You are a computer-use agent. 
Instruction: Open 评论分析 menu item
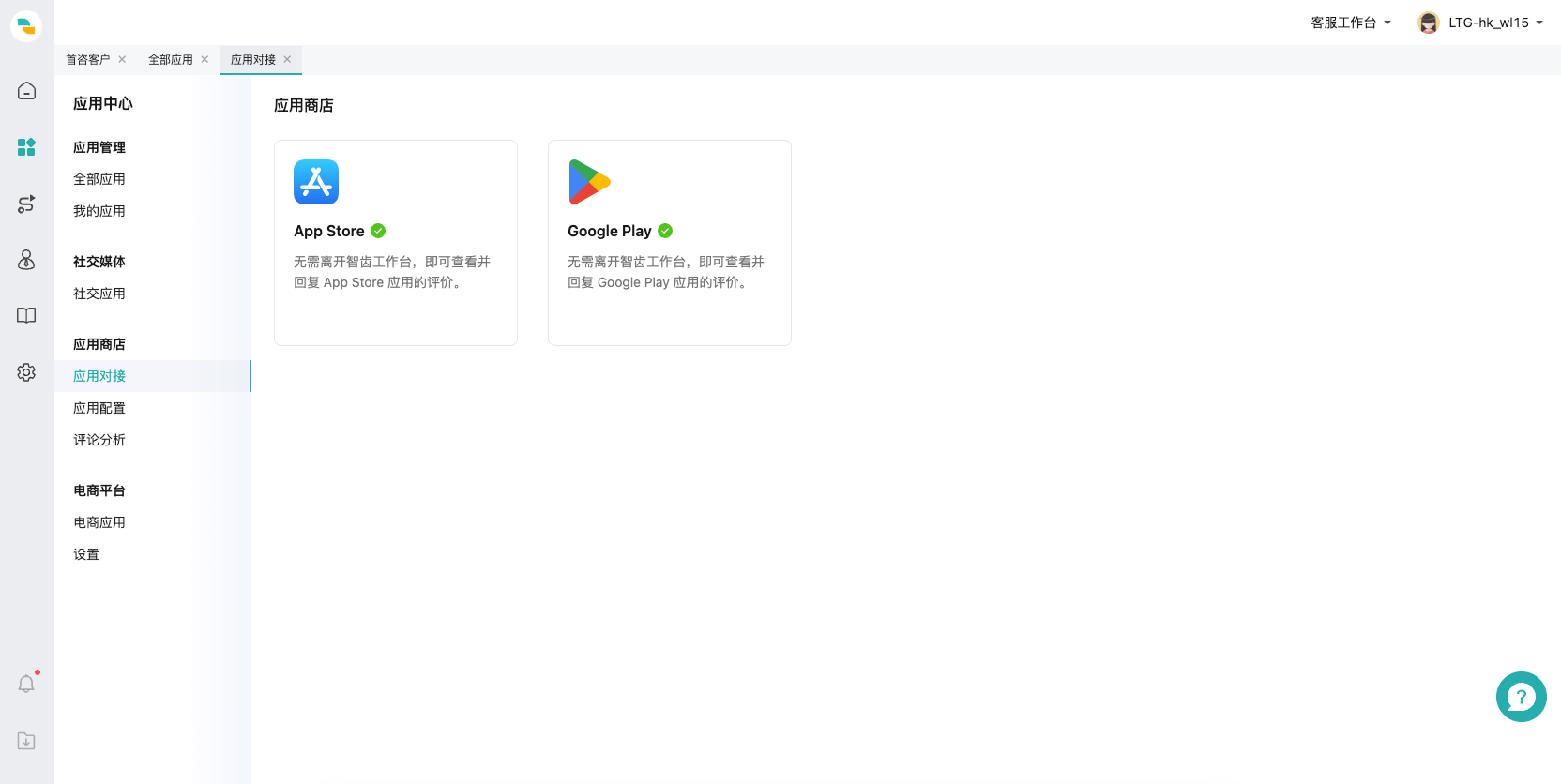pos(99,440)
